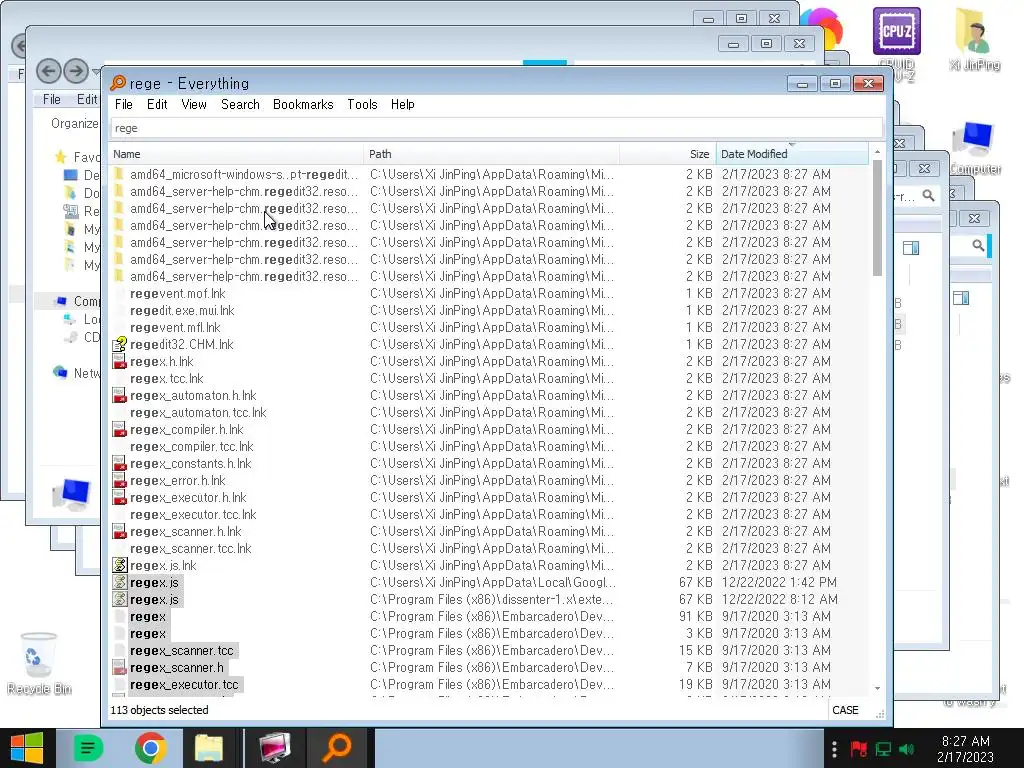
Task: Click Everything magnifier icon in title bar
Action: click(x=118, y=83)
